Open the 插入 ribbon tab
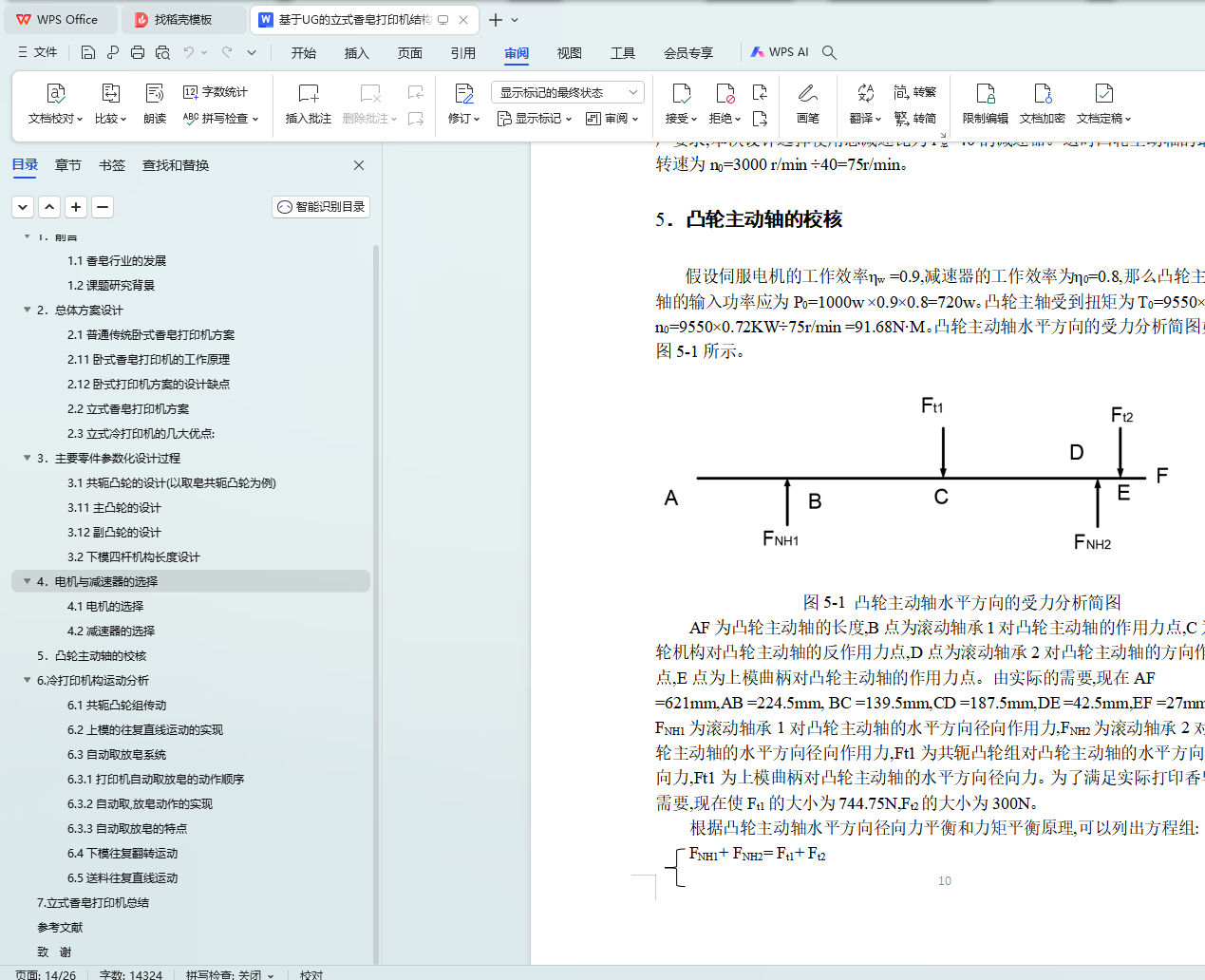Image resolution: width=1205 pixels, height=980 pixels. [357, 52]
